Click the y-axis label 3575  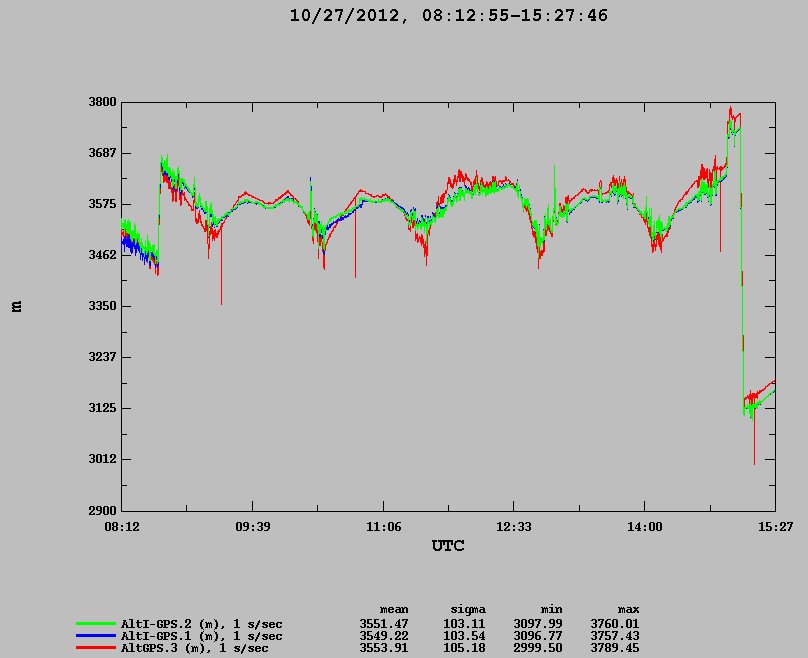(x=102, y=204)
